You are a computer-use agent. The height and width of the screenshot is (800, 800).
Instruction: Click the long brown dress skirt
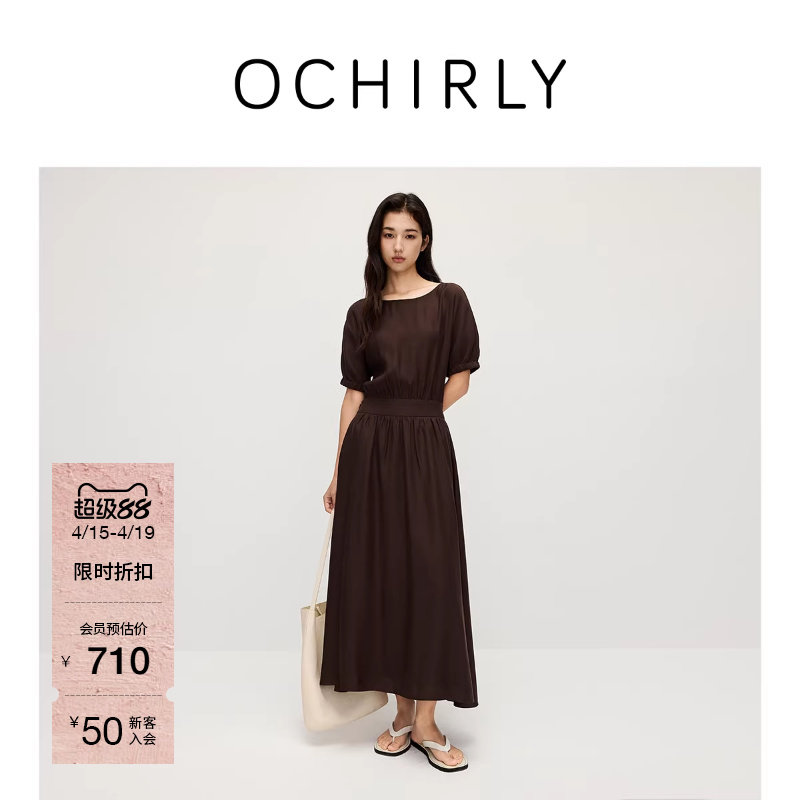[x=399, y=559]
